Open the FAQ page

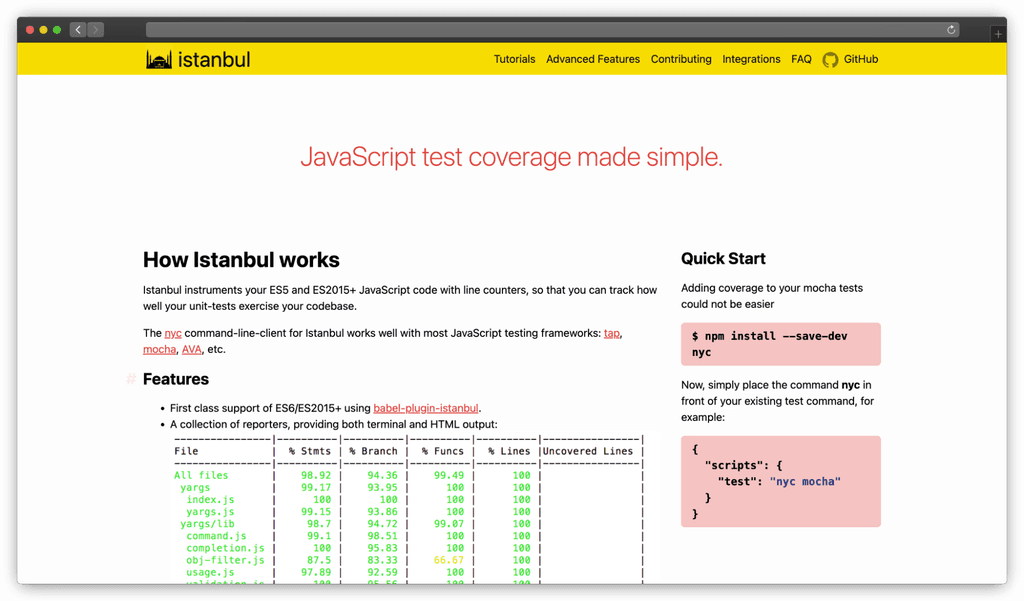[801, 59]
